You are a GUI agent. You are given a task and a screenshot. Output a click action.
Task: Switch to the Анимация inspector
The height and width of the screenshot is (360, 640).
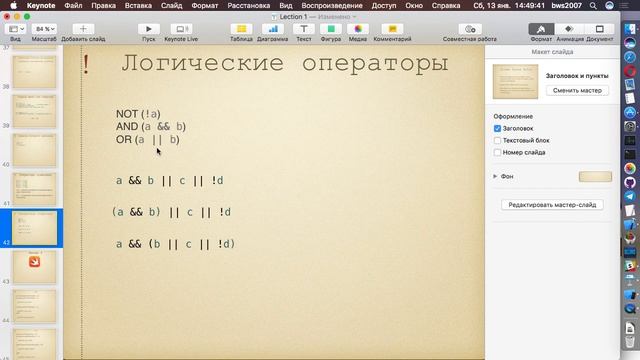tap(569, 29)
